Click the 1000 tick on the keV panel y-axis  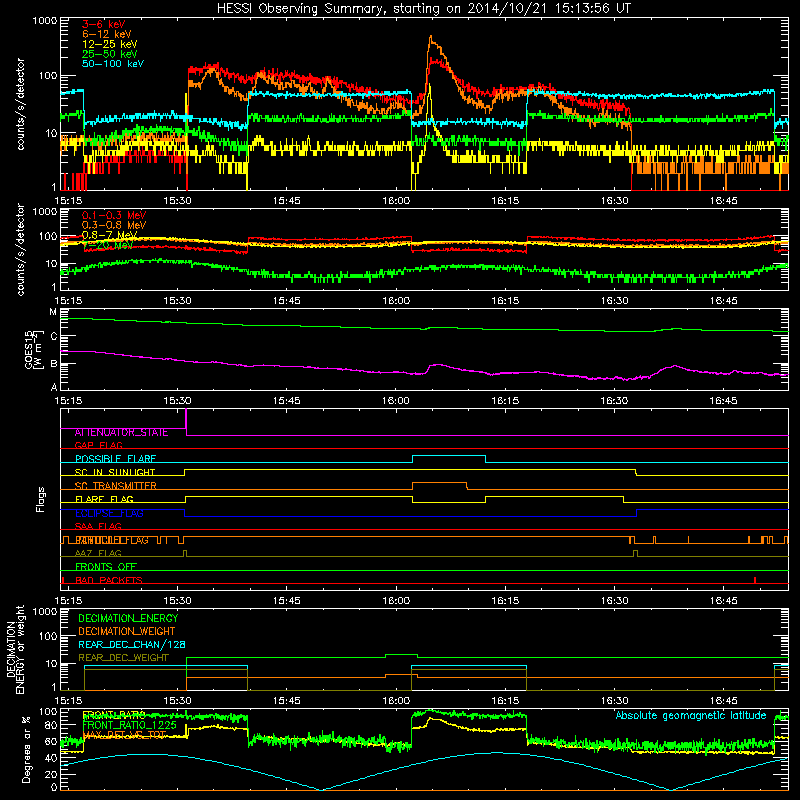click(x=45, y=21)
